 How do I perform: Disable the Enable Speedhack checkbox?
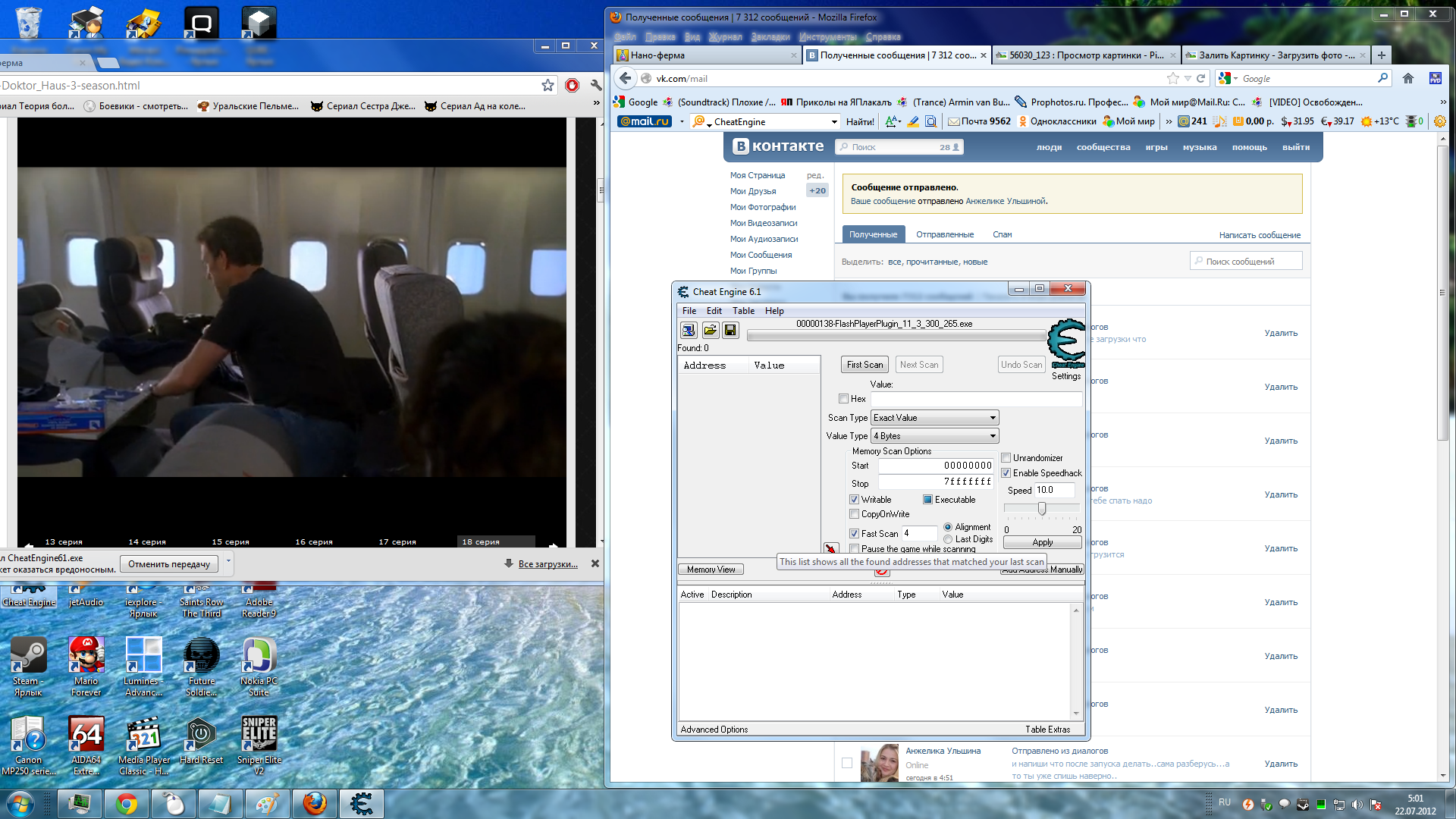click(1006, 473)
